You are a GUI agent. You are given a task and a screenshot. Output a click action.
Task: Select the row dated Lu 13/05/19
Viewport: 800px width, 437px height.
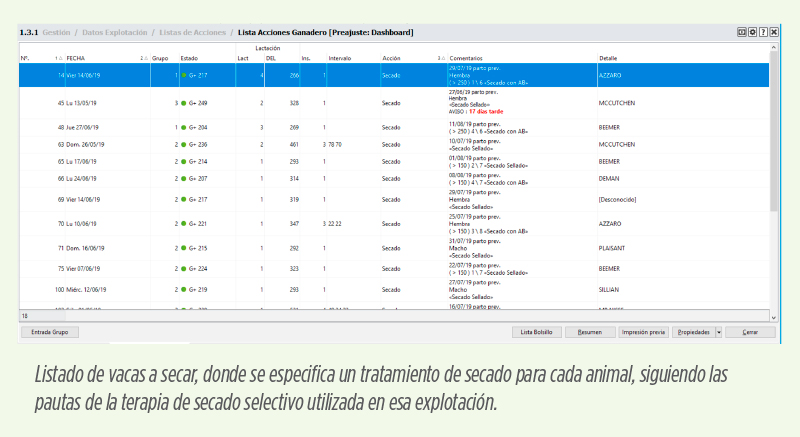[x=394, y=103]
